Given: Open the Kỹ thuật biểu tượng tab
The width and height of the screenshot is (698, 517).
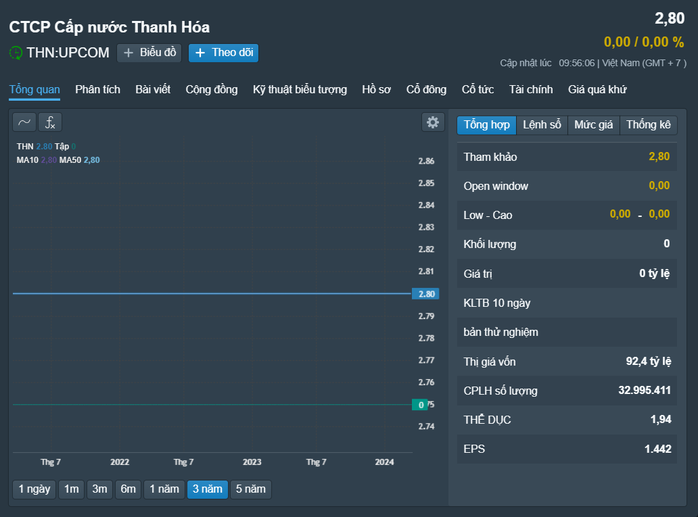Looking at the screenshot, I should (x=300, y=90).
